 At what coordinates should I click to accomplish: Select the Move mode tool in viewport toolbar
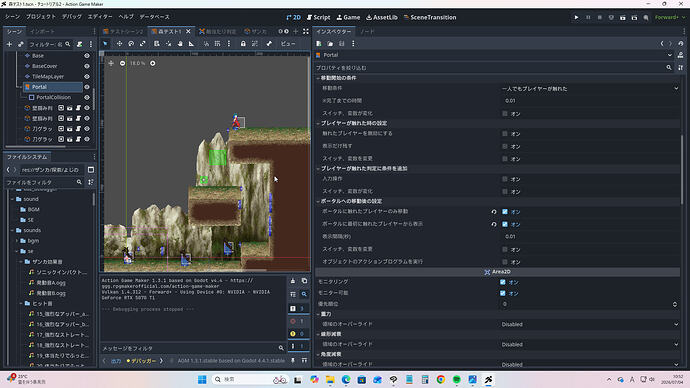[119, 44]
